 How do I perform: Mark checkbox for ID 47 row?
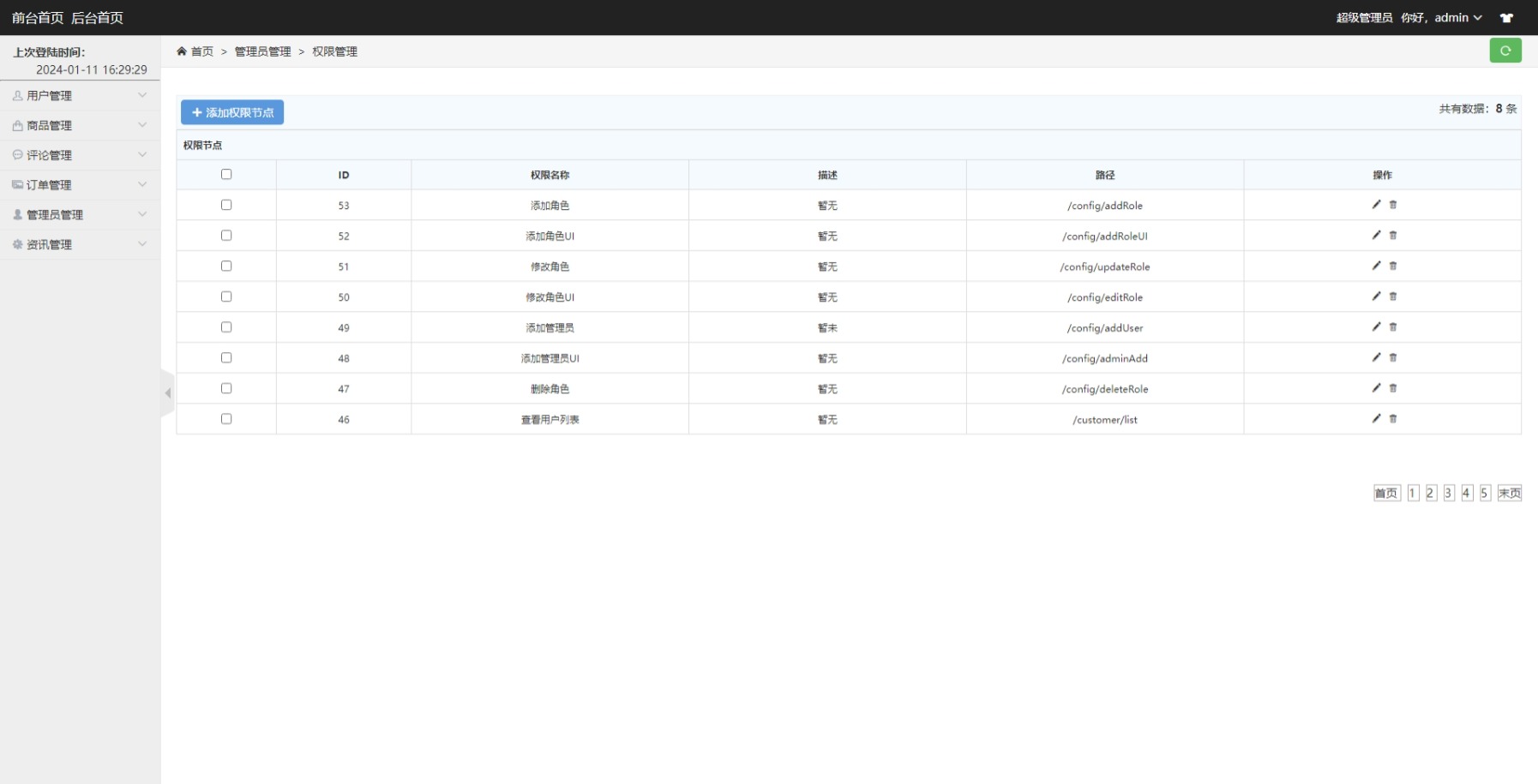coord(226,388)
